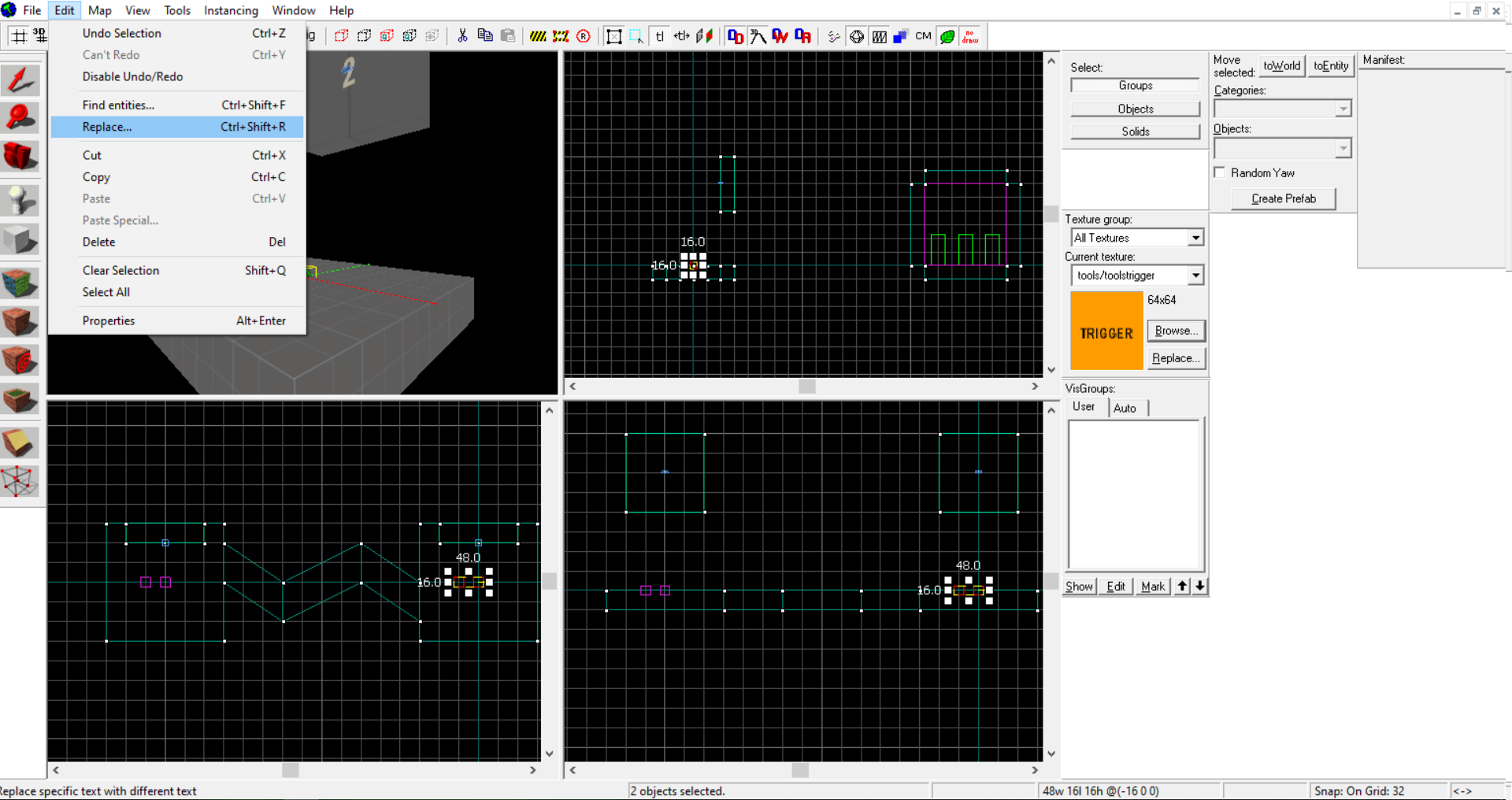Viewport: 1512px width, 800px height.
Task: Click the toWorld button
Action: point(1281,66)
